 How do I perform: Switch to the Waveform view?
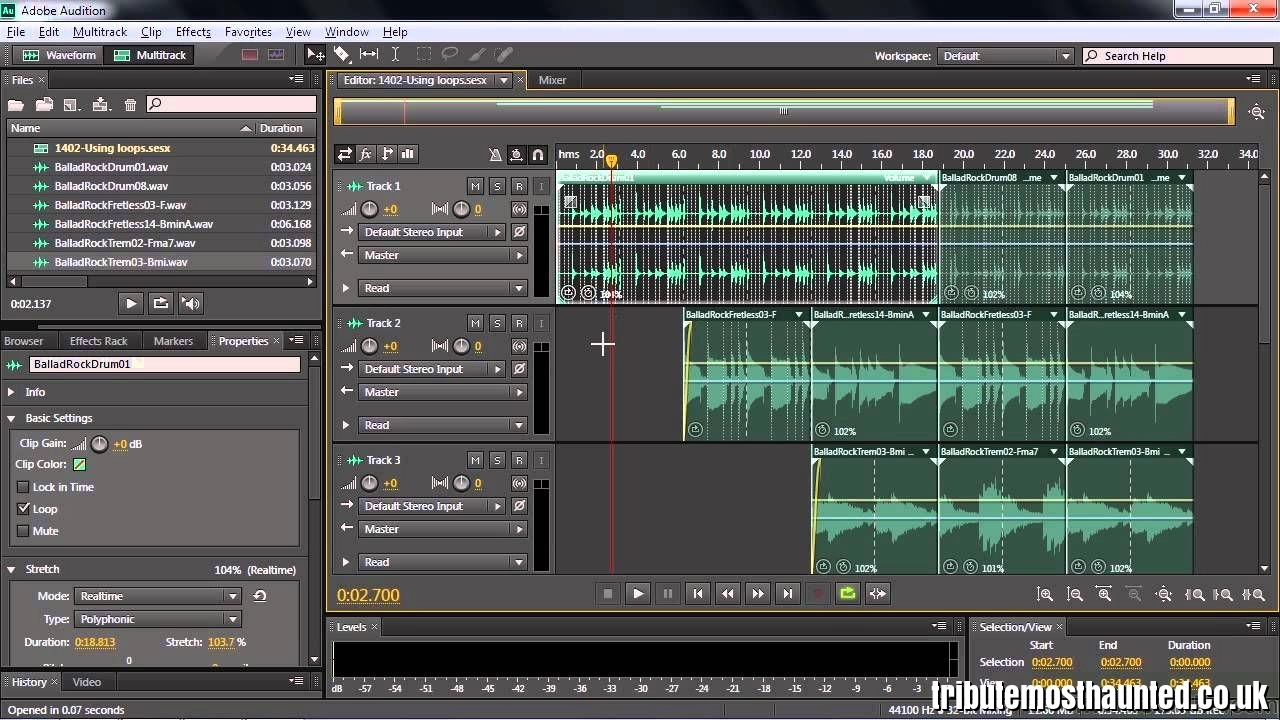(60, 55)
